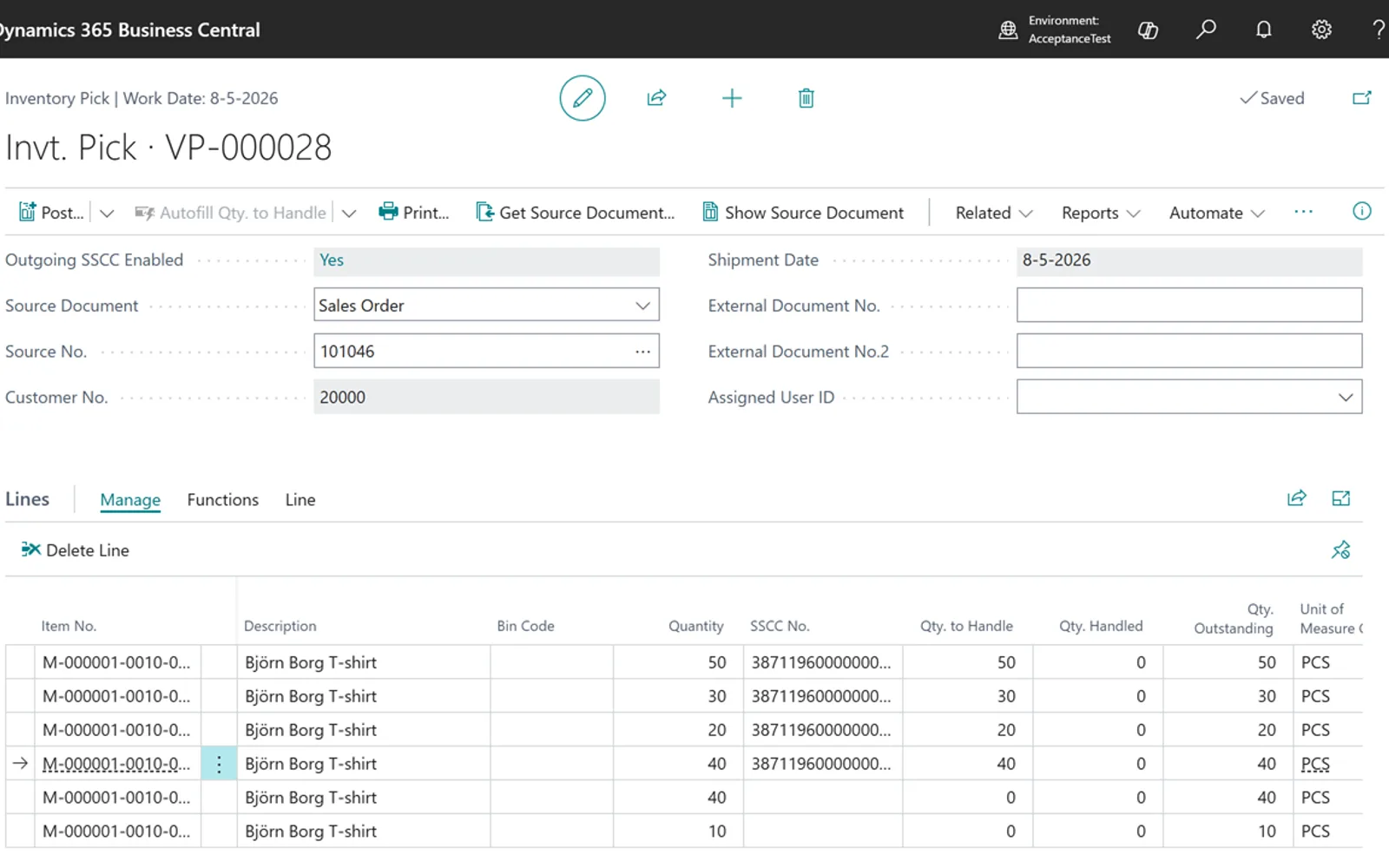Click Qty. Handled column header
1389x868 pixels.
click(x=1101, y=626)
